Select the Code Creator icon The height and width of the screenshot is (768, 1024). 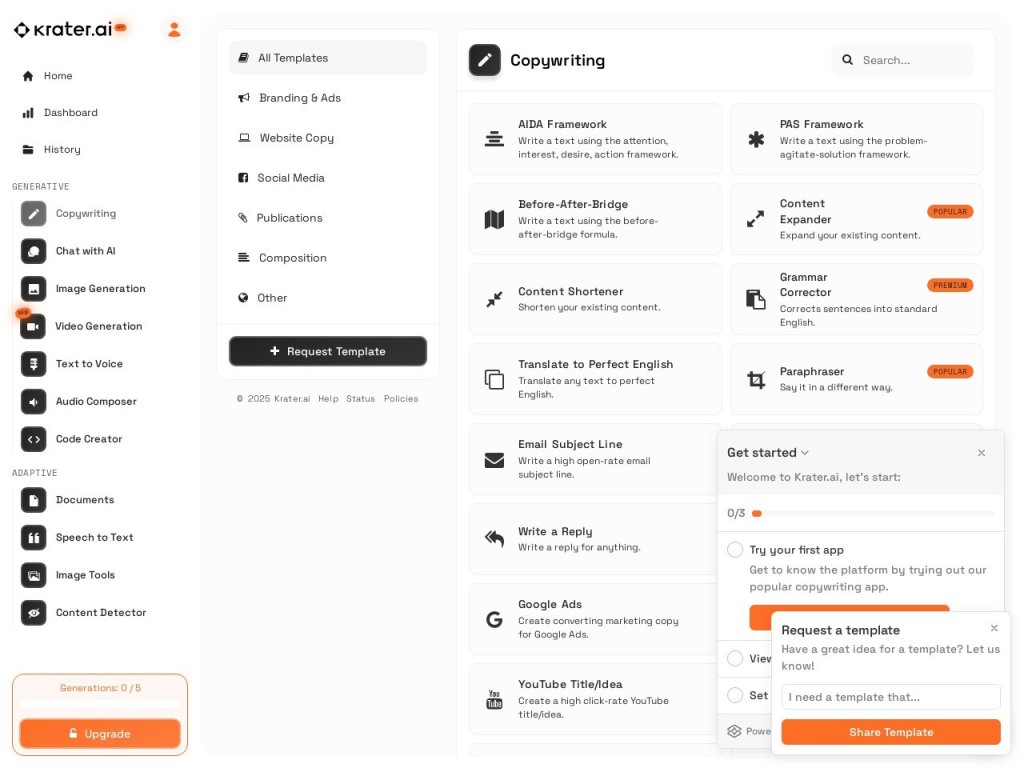[x=33, y=440]
